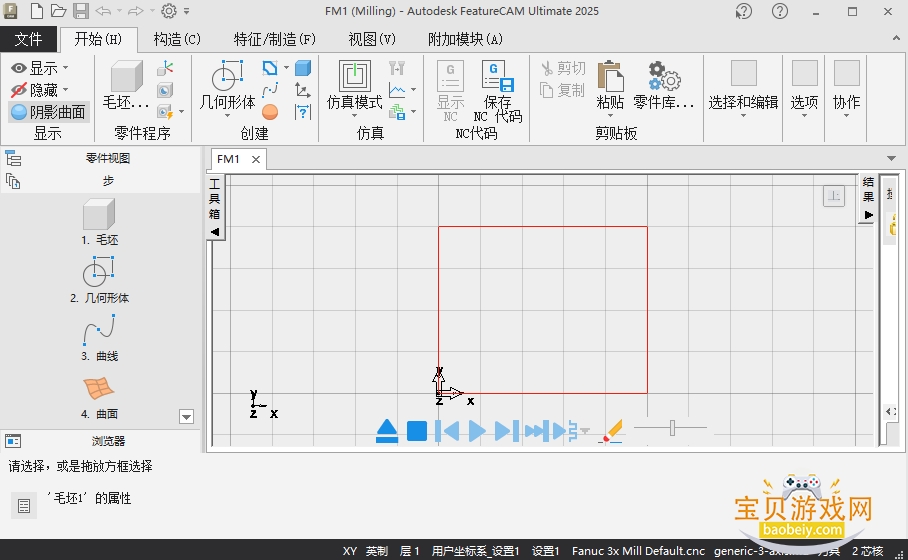Step simulation to next operation
The width and height of the screenshot is (908, 560).
pyautogui.click(x=507, y=431)
